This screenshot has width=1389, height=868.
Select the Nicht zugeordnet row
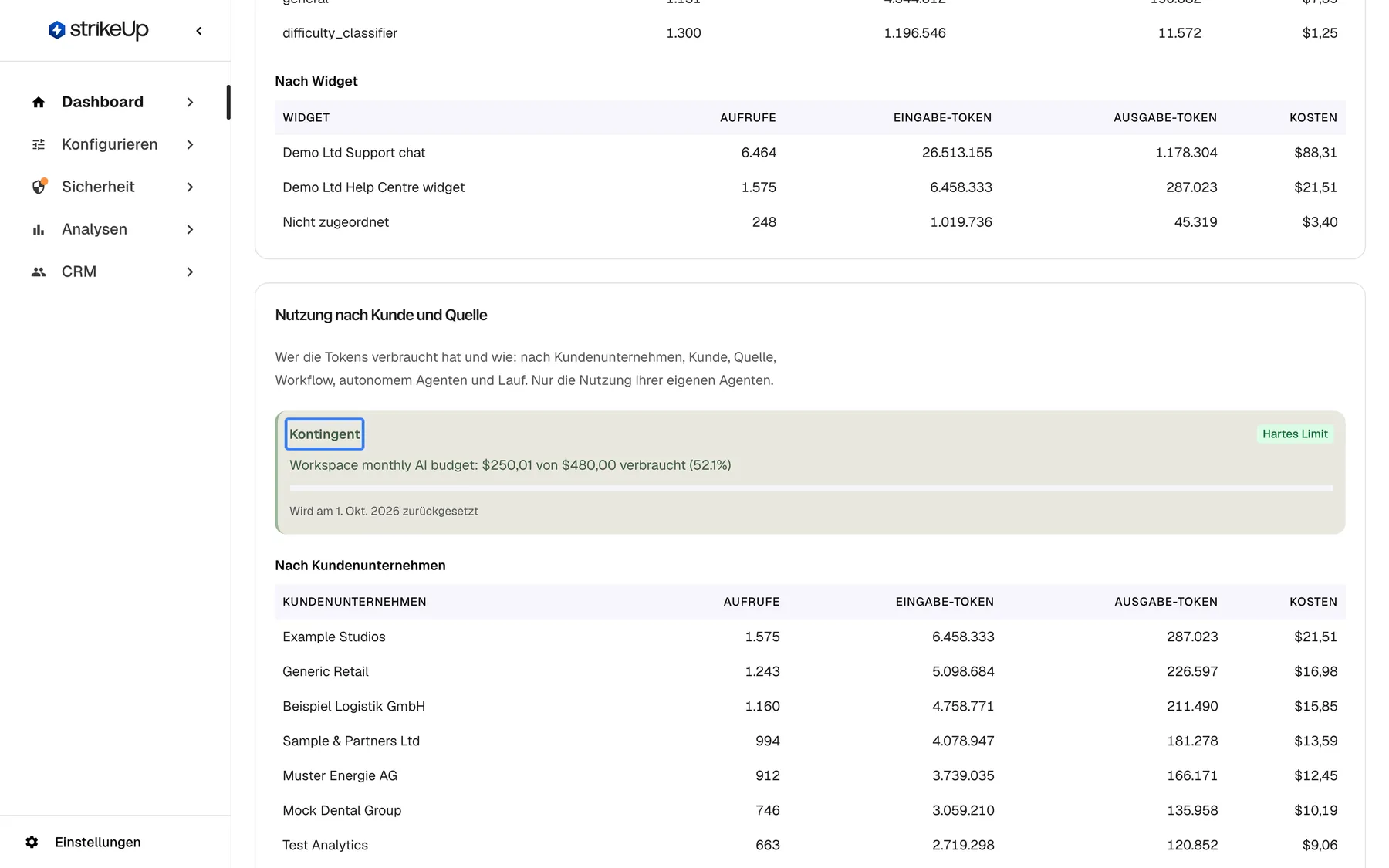(810, 222)
